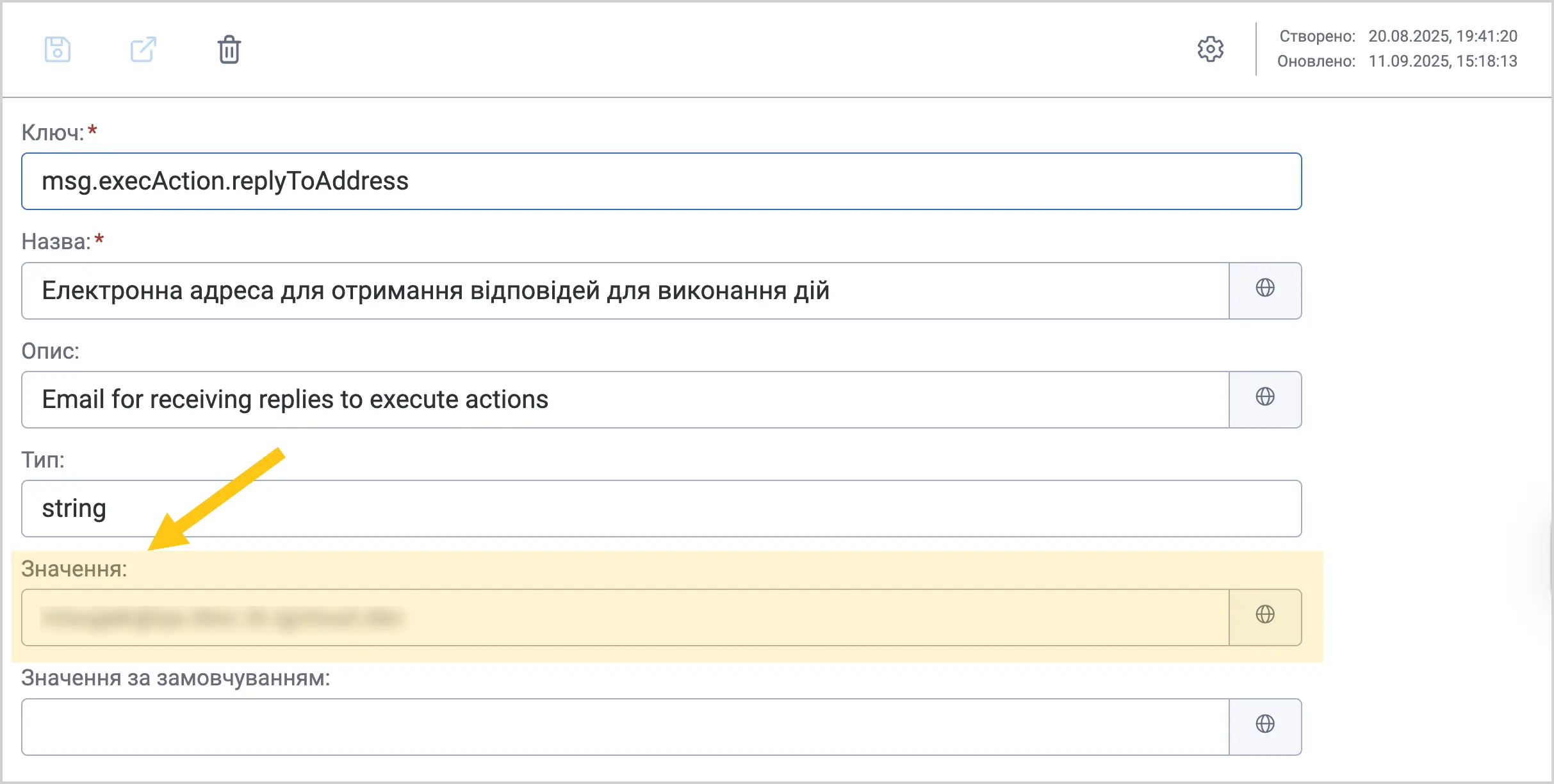Click the Тип: label

[x=43, y=460]
